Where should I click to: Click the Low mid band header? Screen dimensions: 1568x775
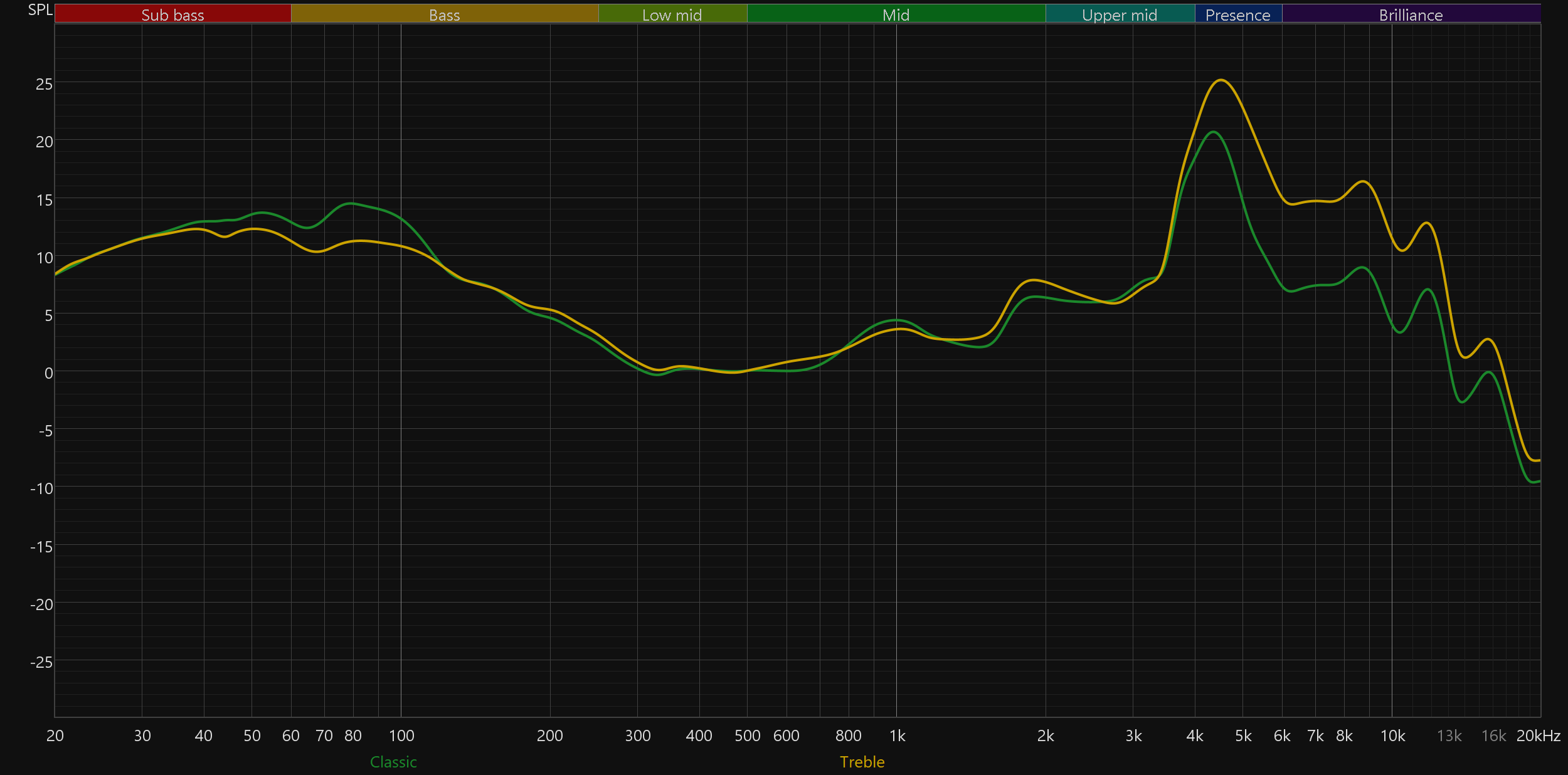672,14
